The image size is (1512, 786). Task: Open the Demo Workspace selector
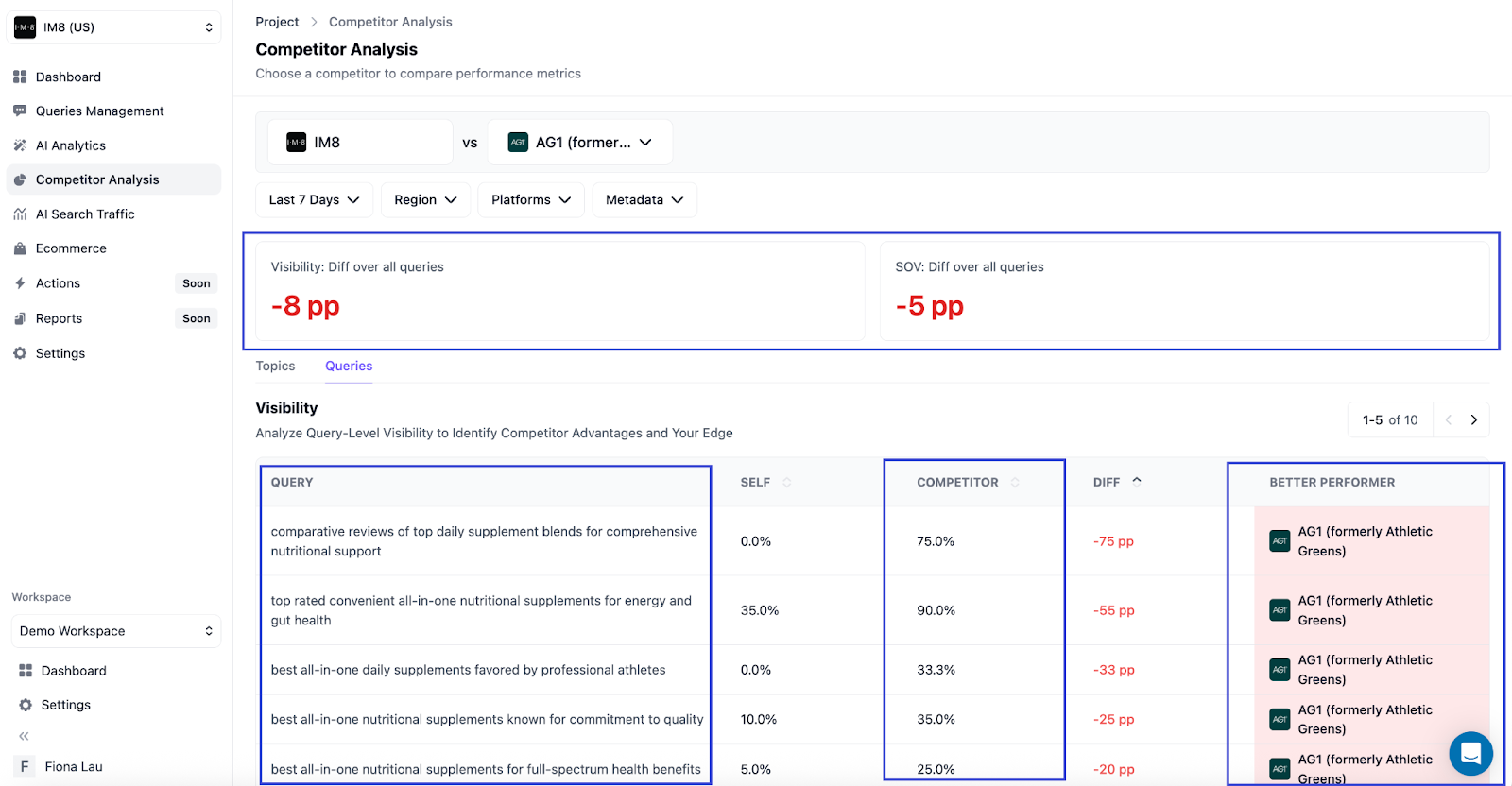[x=116, y=631]
